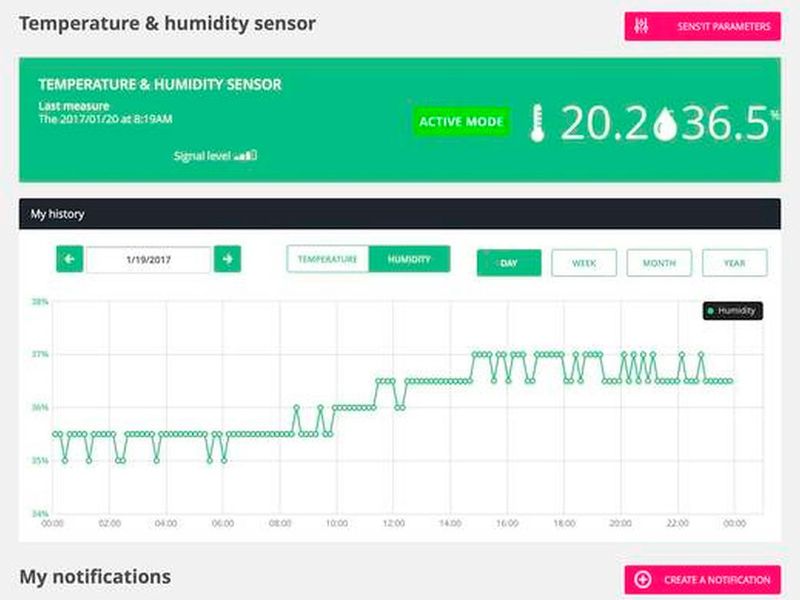Select the Month view tab
The height and width of the screenshot is (600, 800).
(659, 263)
